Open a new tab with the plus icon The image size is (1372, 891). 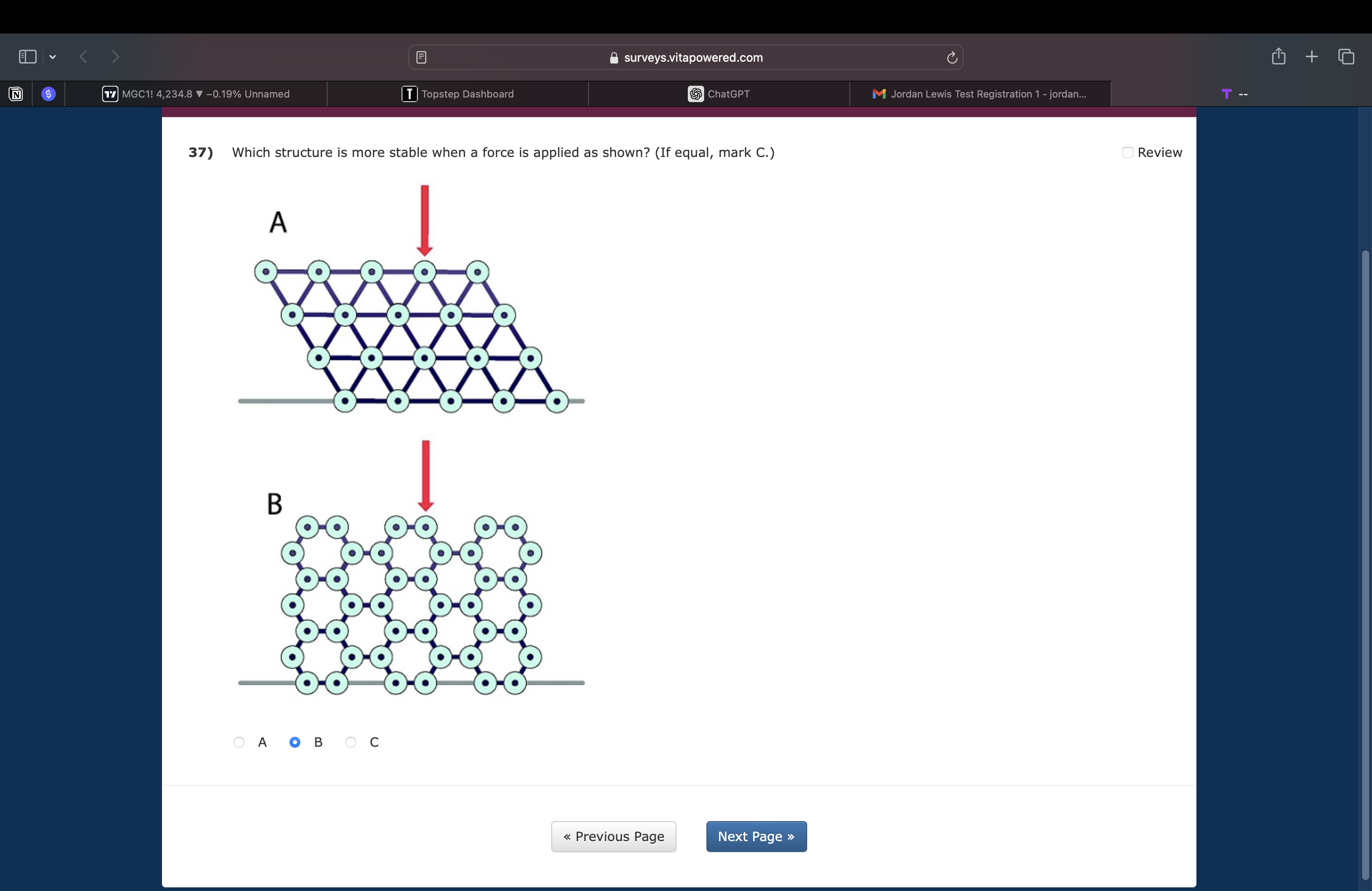(x=1312, y=56)
